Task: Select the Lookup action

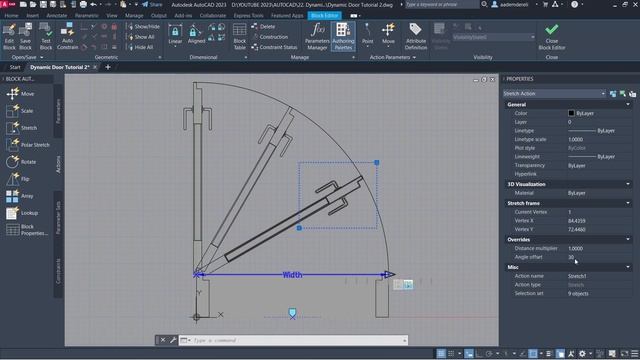Action: (x=22, y=213)
